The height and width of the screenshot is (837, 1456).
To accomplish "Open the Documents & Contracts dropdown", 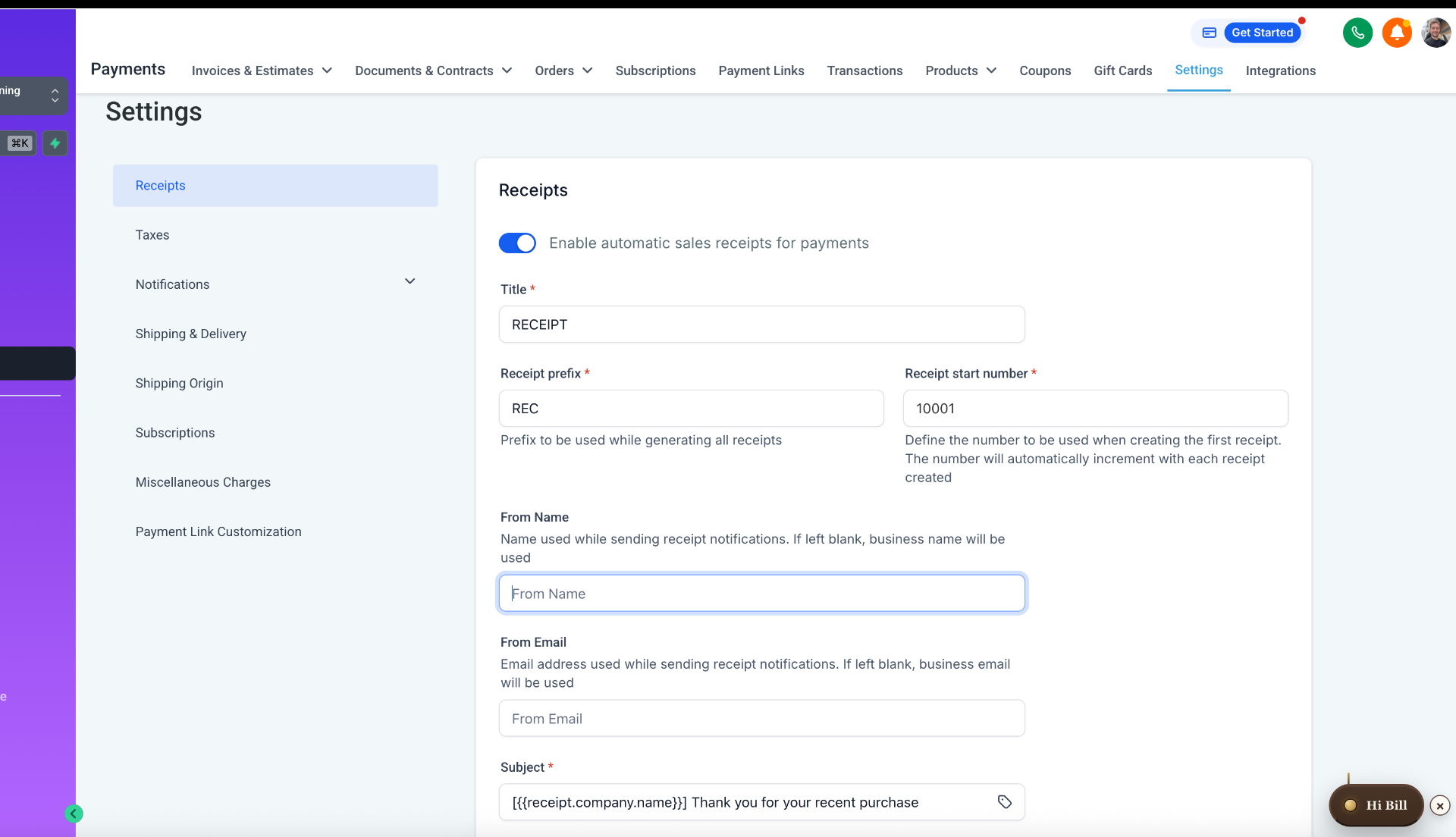I will 433,71.
